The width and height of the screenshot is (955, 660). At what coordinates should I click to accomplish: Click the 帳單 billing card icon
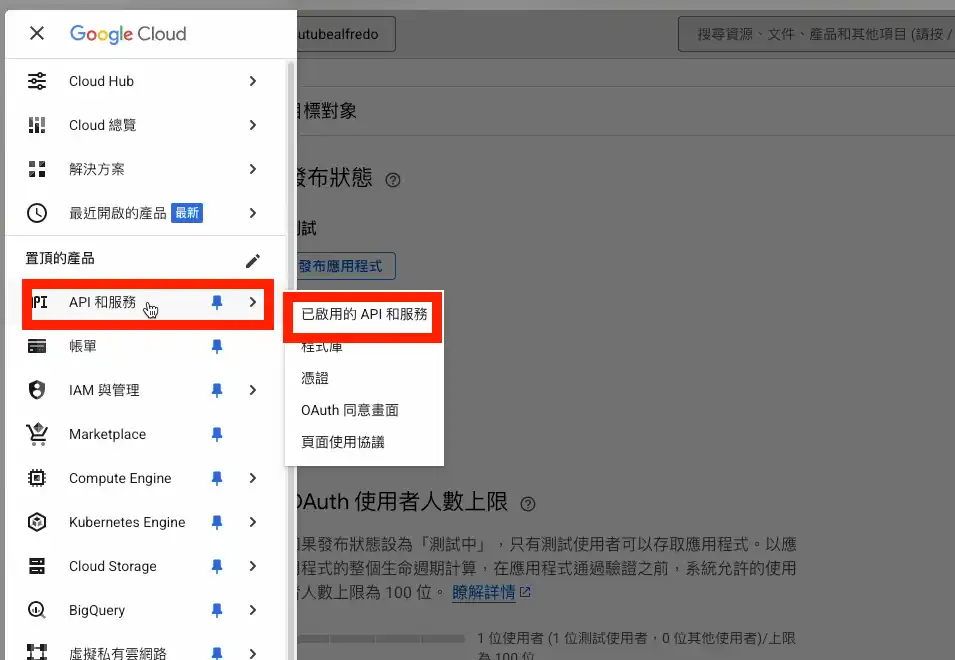[37, 346]
